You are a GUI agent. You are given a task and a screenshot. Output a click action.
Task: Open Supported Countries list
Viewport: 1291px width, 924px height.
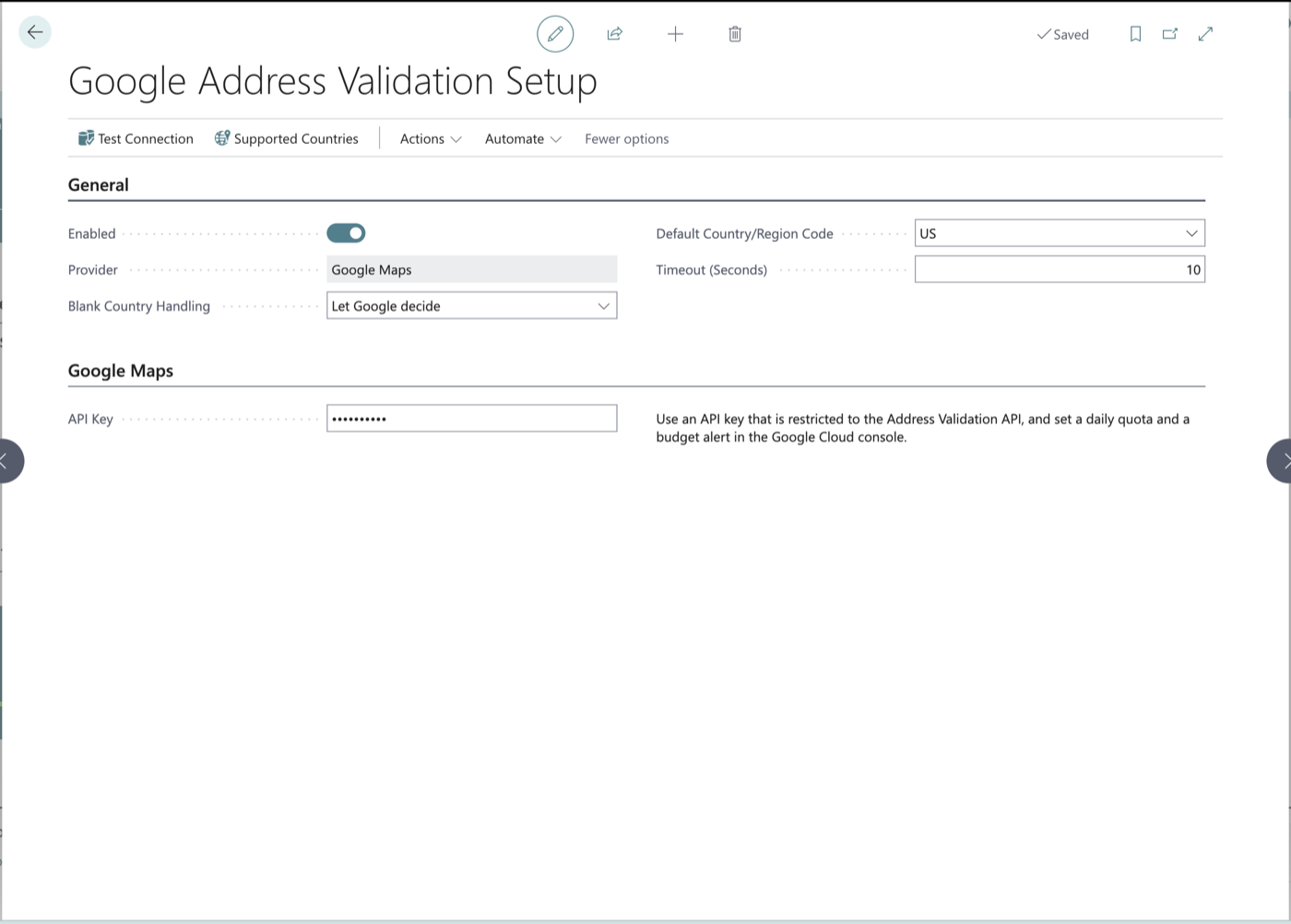point(287,138)
